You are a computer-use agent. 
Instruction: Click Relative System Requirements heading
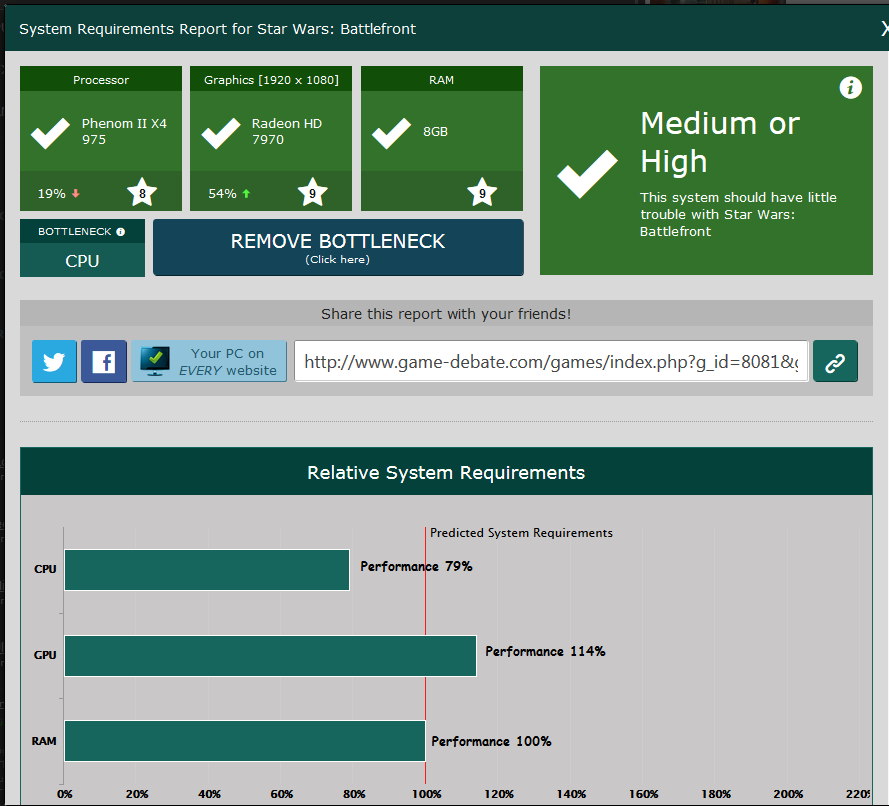click(x=446, y=473)
